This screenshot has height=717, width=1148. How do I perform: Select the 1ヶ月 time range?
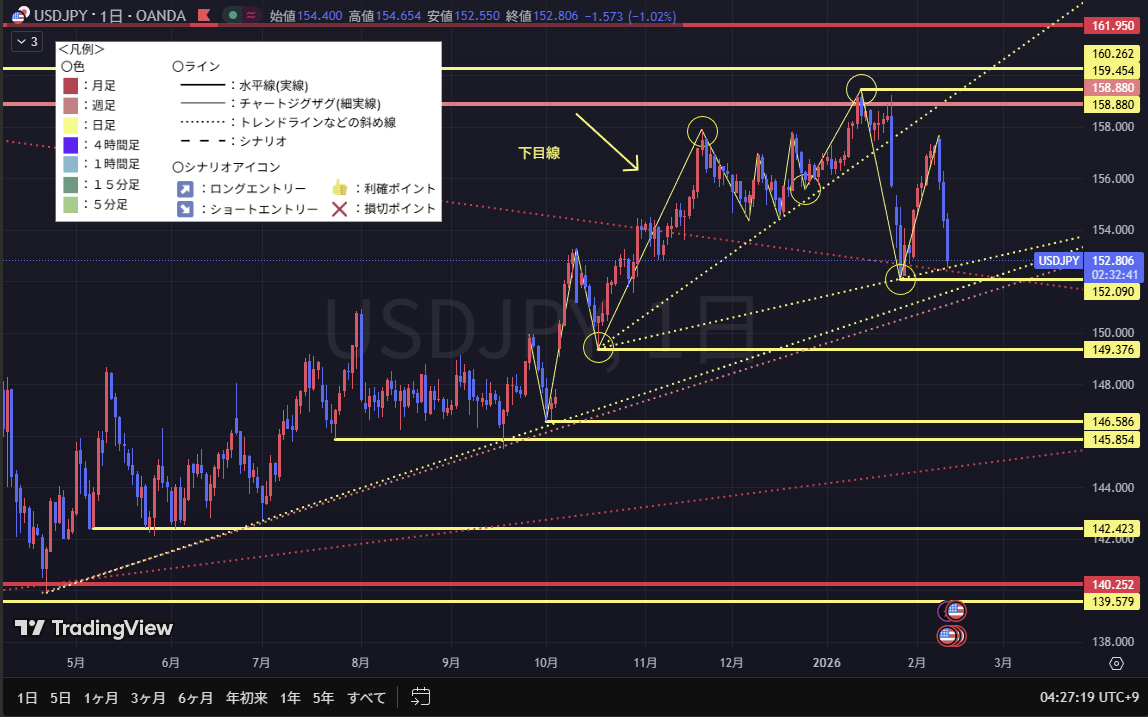click(100, 697)
